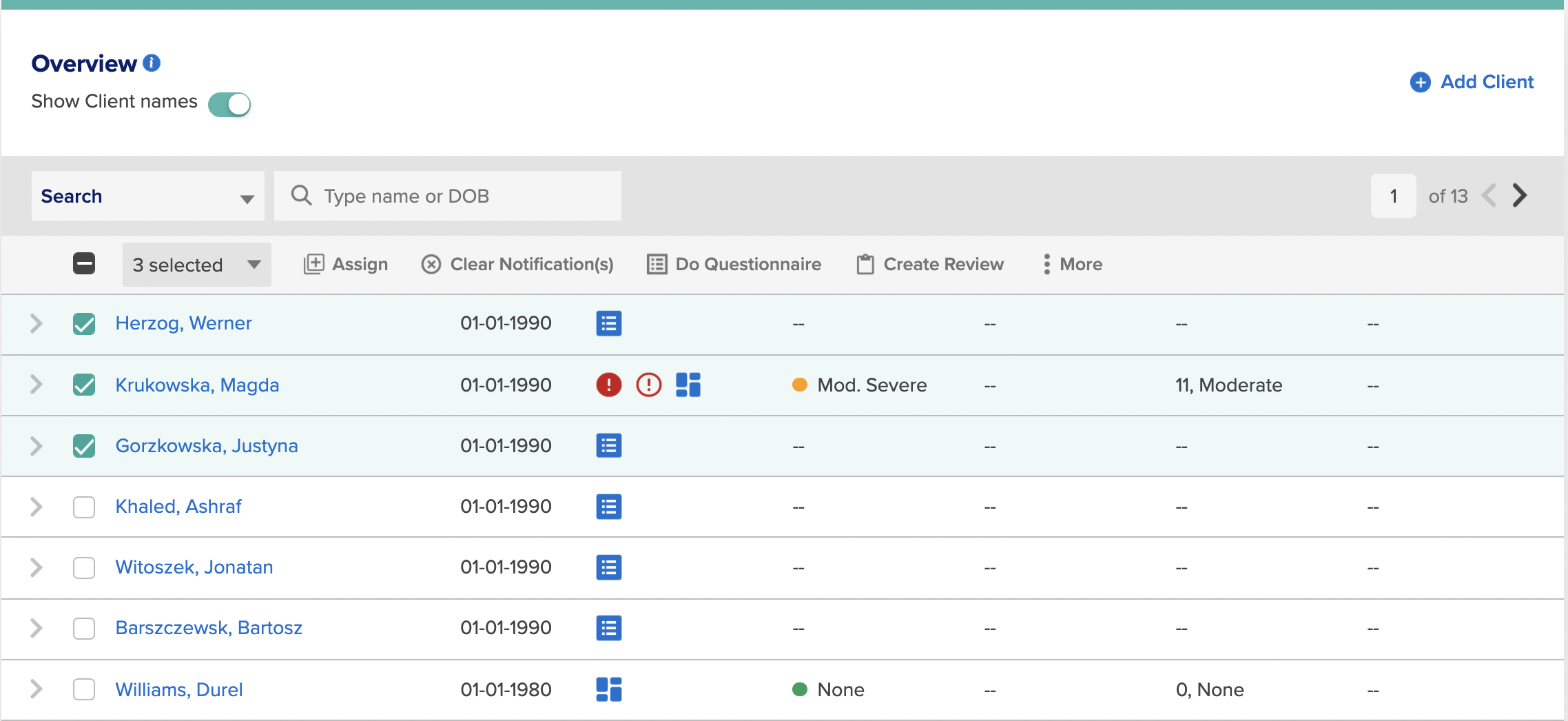
Task: Check the box for Witoszek, Jonatan
Action: (84, 567)
